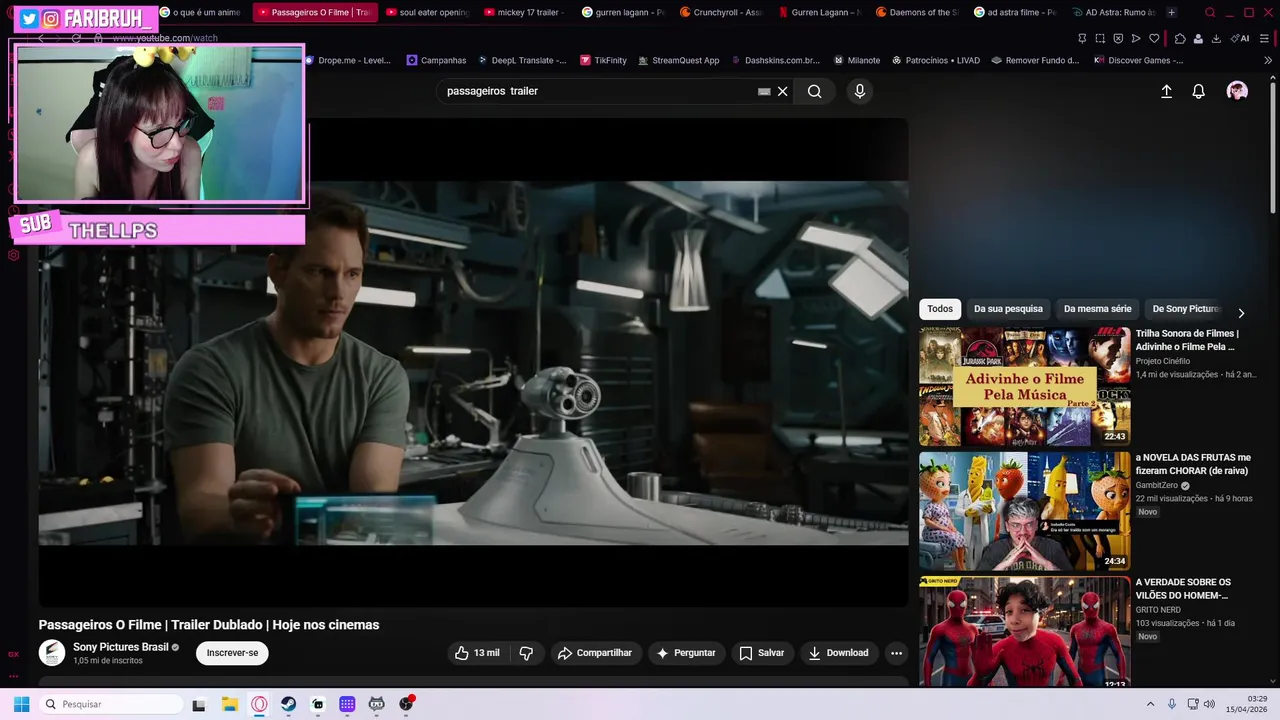The height and width of the screenshot is (720, 1280).
Task: Click the Pesquisar taskbar search box
Action: pyautogui.click(x=111, y=704)
